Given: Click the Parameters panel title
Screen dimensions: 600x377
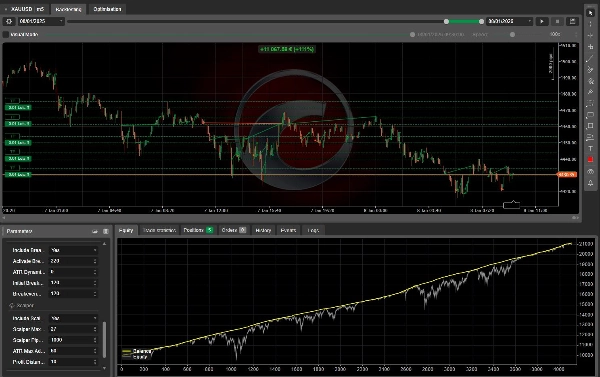Looking at the screenshot, I should coord(19,231).
